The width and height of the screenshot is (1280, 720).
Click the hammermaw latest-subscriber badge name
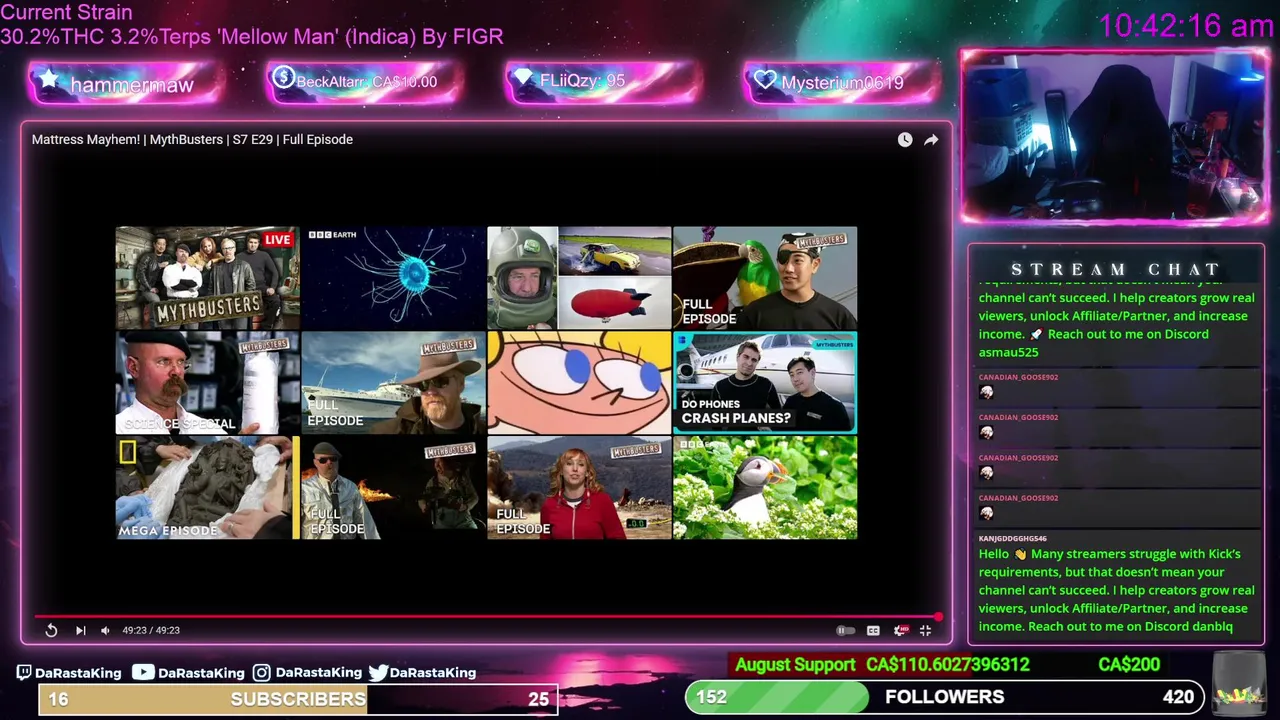(x=132, y=85)
